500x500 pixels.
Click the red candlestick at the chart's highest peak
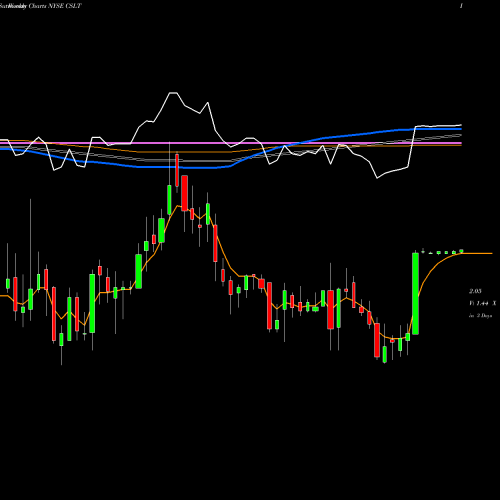point(177,170)
